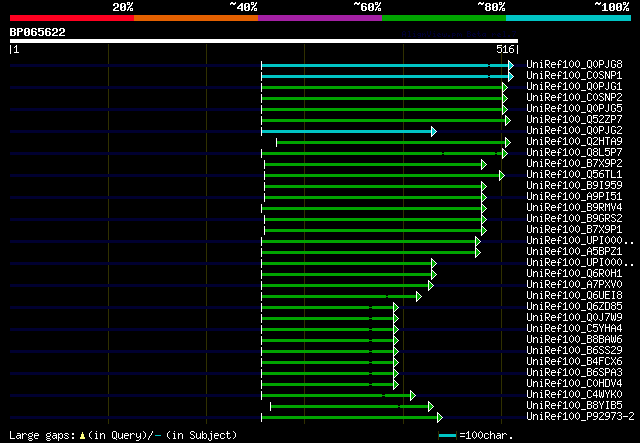This screenshot has height=443, width=640.
Task: Open hit UniRef100_Q52ZP7
Action: [574, 119]
